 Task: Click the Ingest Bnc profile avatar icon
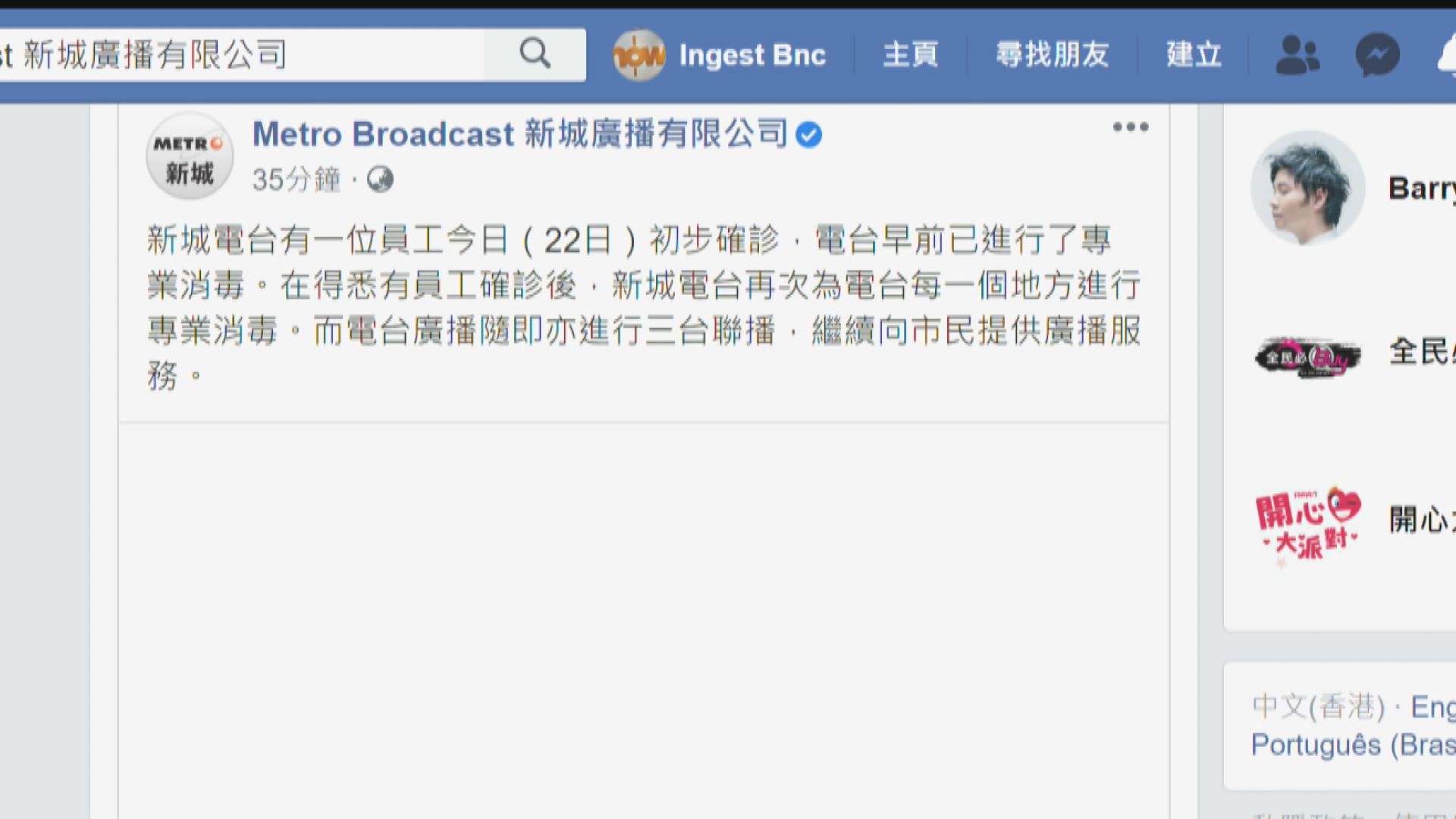[x=639, y=55]
